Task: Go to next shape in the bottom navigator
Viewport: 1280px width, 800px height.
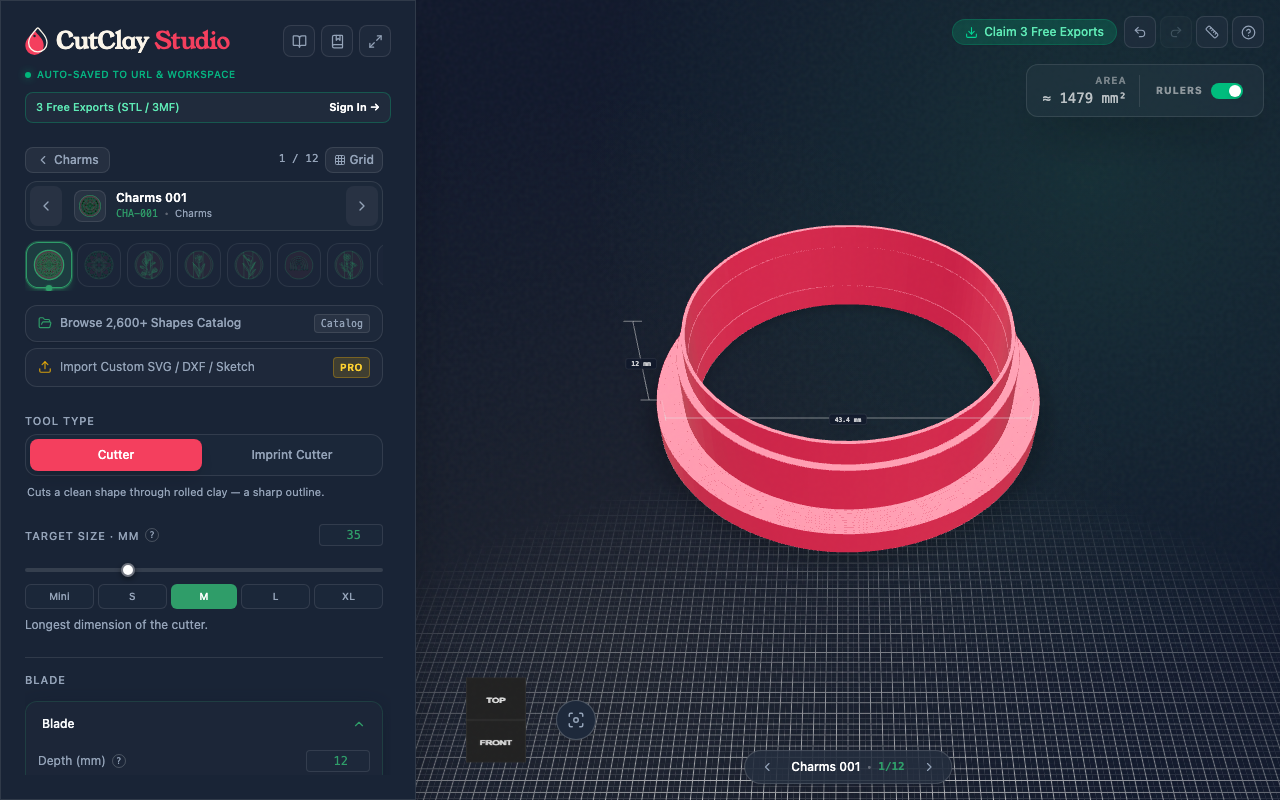Action: click(x=929, y=767)
